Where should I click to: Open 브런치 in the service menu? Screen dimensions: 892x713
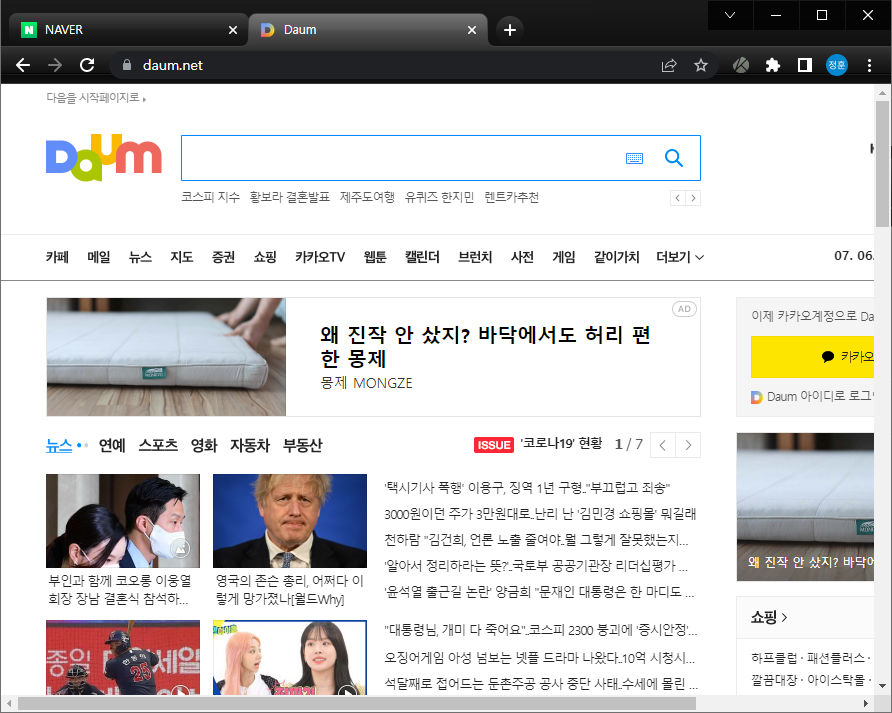475,257
